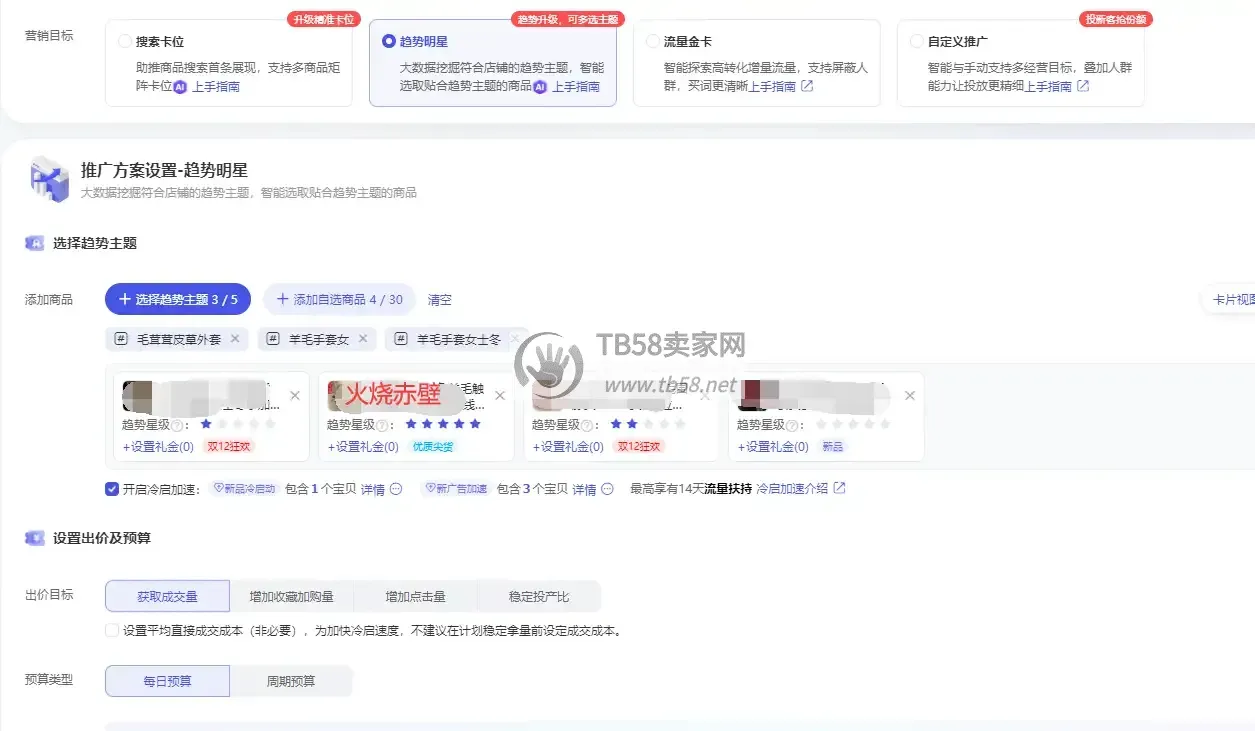The image size is (1255, 731).
Task: Click the 设置出价及预算 section heading
Action: (102, 538)
